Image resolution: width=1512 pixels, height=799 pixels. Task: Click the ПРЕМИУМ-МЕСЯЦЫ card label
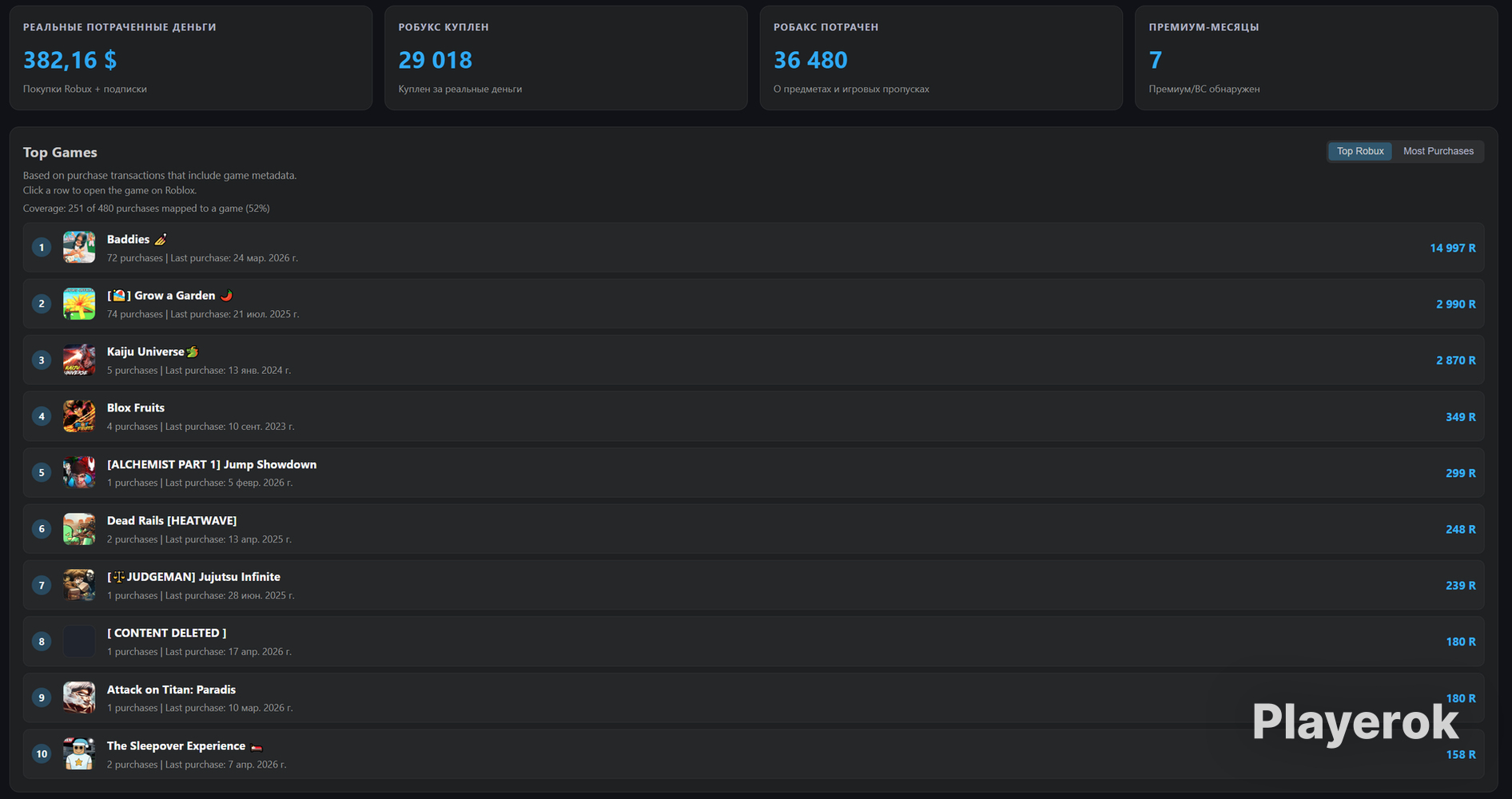(1204, 27)
